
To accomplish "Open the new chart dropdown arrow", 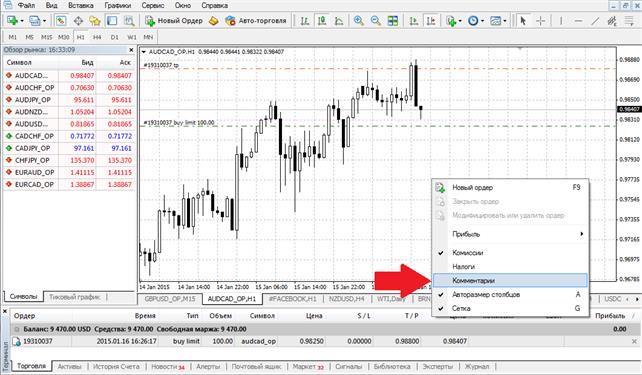I will coord(22,20).
